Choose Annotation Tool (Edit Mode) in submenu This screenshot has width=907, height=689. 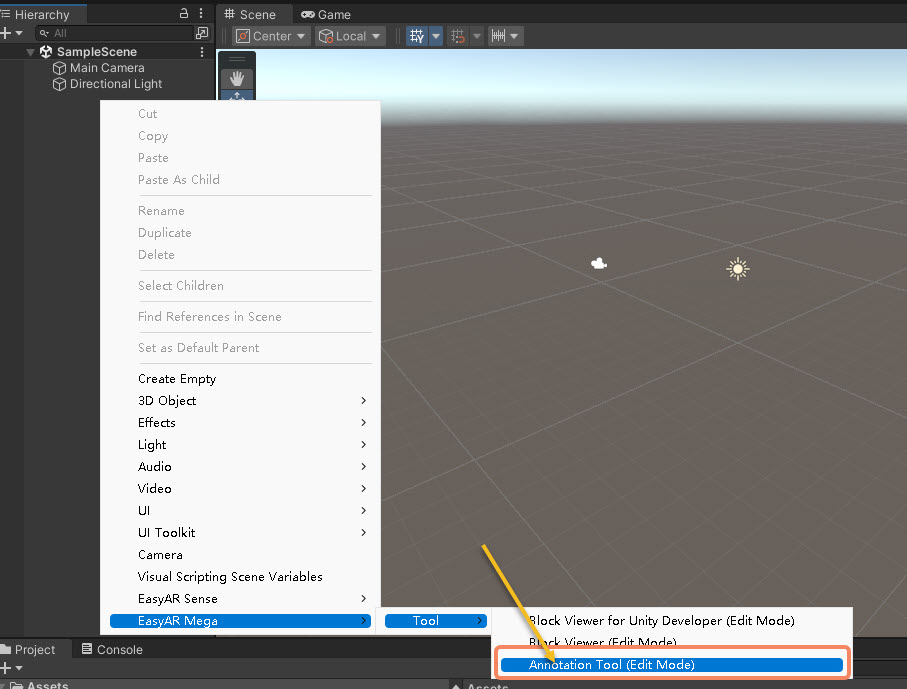[x=611, y=664]
